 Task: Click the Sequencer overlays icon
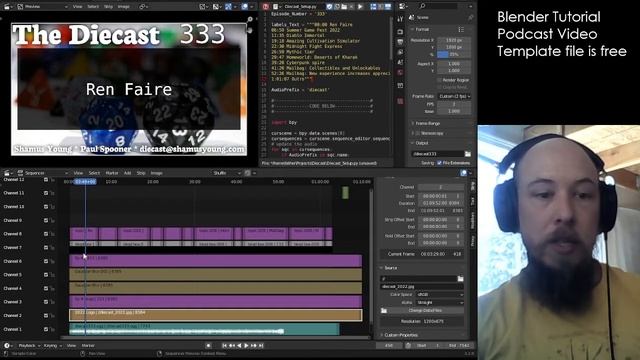(463, 173)
